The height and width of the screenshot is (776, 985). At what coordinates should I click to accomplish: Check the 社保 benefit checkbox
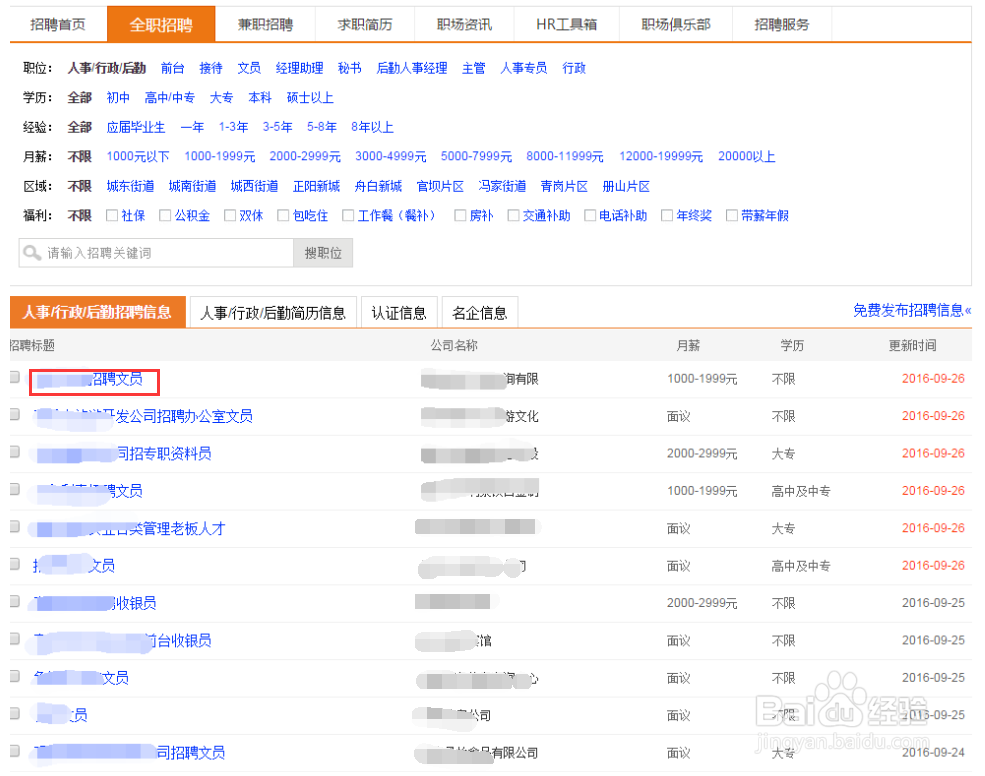[x=112, y=216]
